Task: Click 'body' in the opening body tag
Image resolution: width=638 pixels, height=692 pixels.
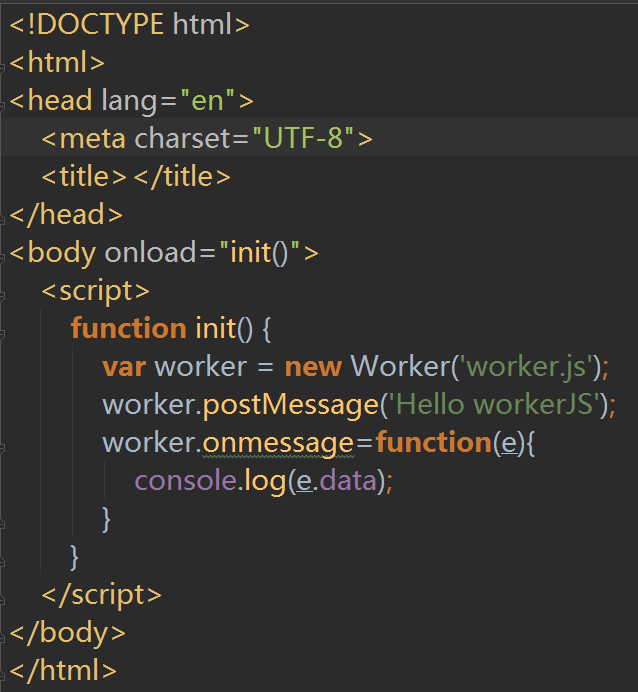Action: (x=62, y=253)
